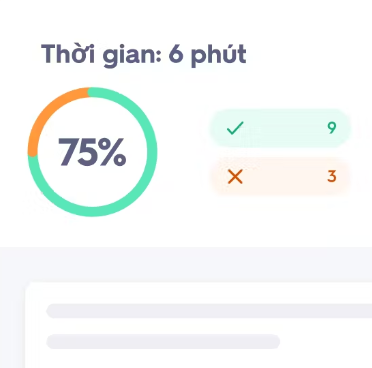The image size is (372, 368).
Task: Open the orange incorrect answers pill
Action: [x=280, y=176]
